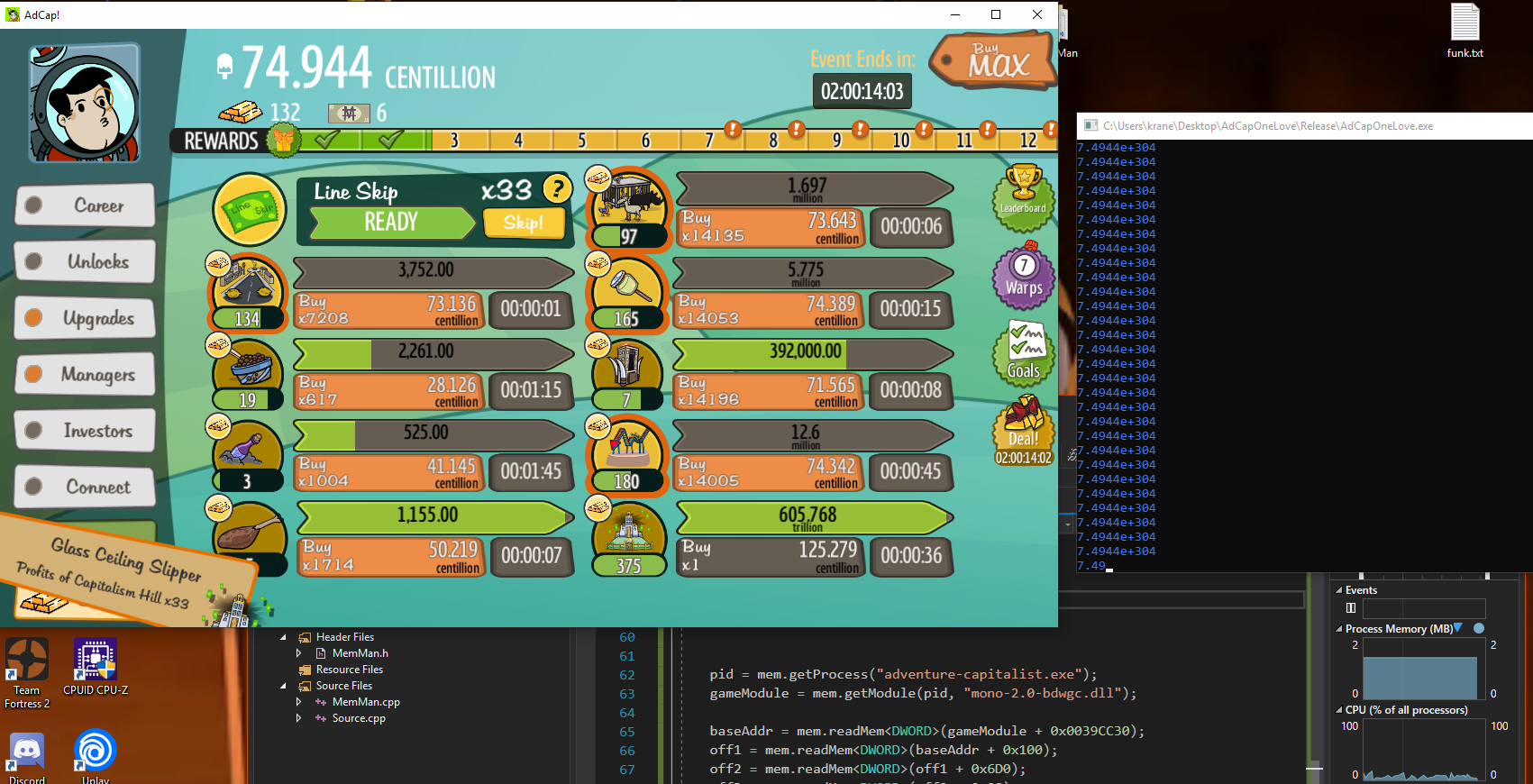Expand the MemMan.cpp tree node

tap(299, 702)
